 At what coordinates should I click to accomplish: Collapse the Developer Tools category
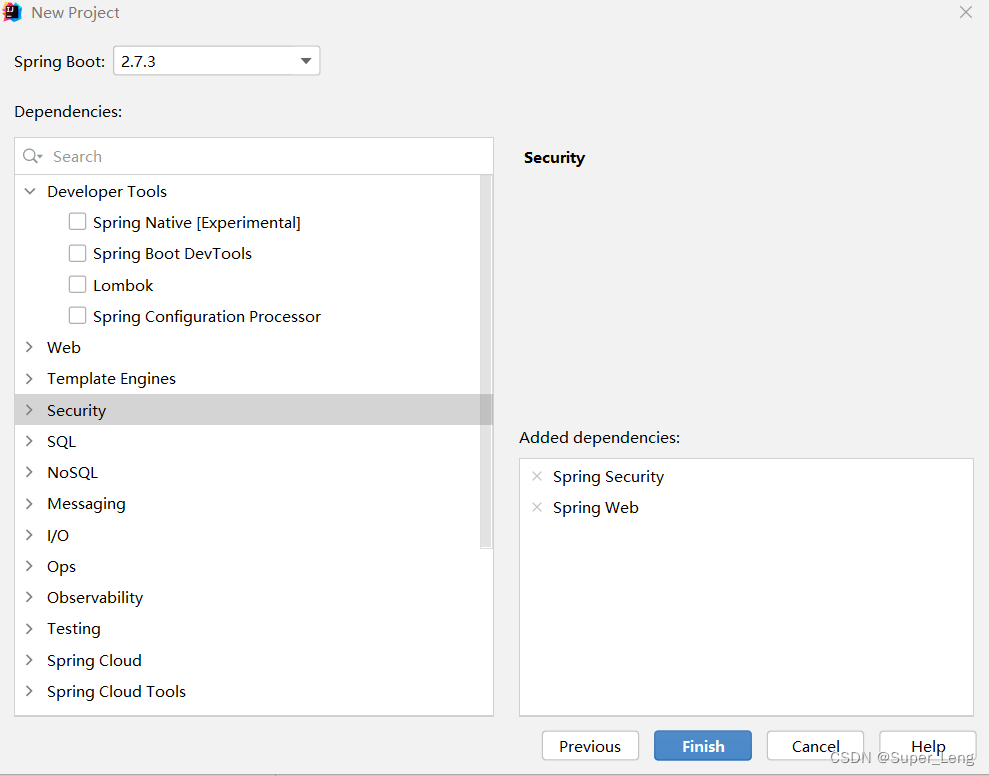pos(30,191)
